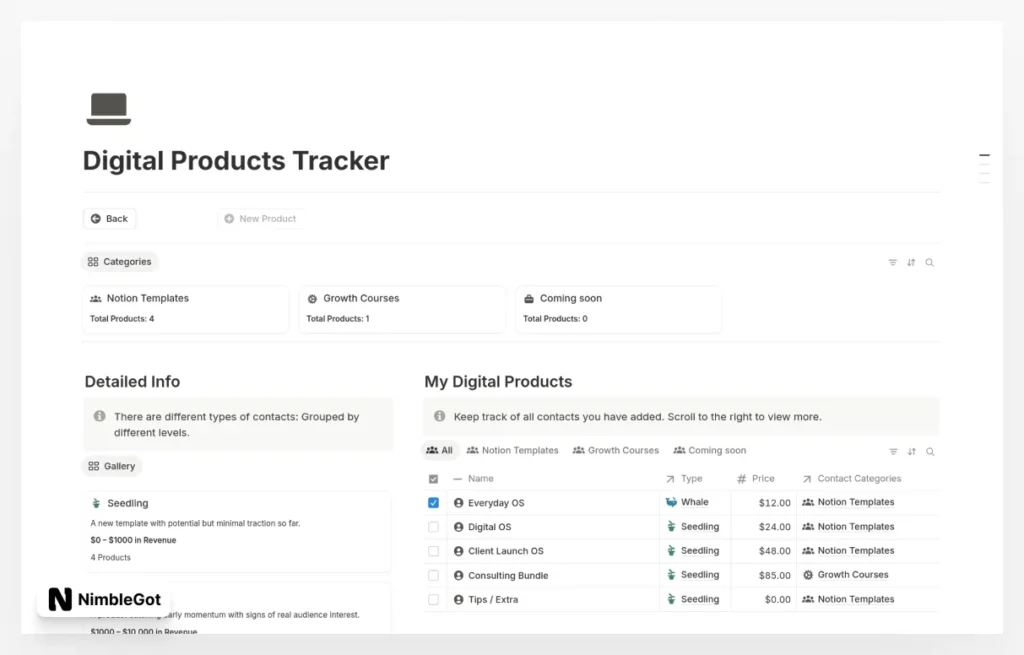Click the $12.00 price cell
Image resolution: width=1024 pixels, height=655 pixels.
[763, 503]
